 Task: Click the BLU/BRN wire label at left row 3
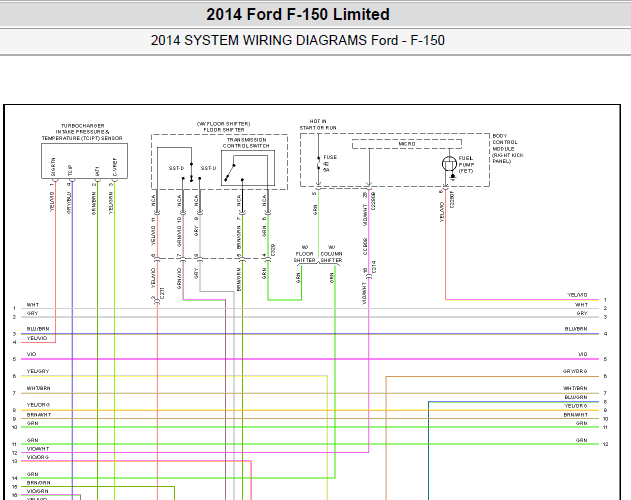38,329
